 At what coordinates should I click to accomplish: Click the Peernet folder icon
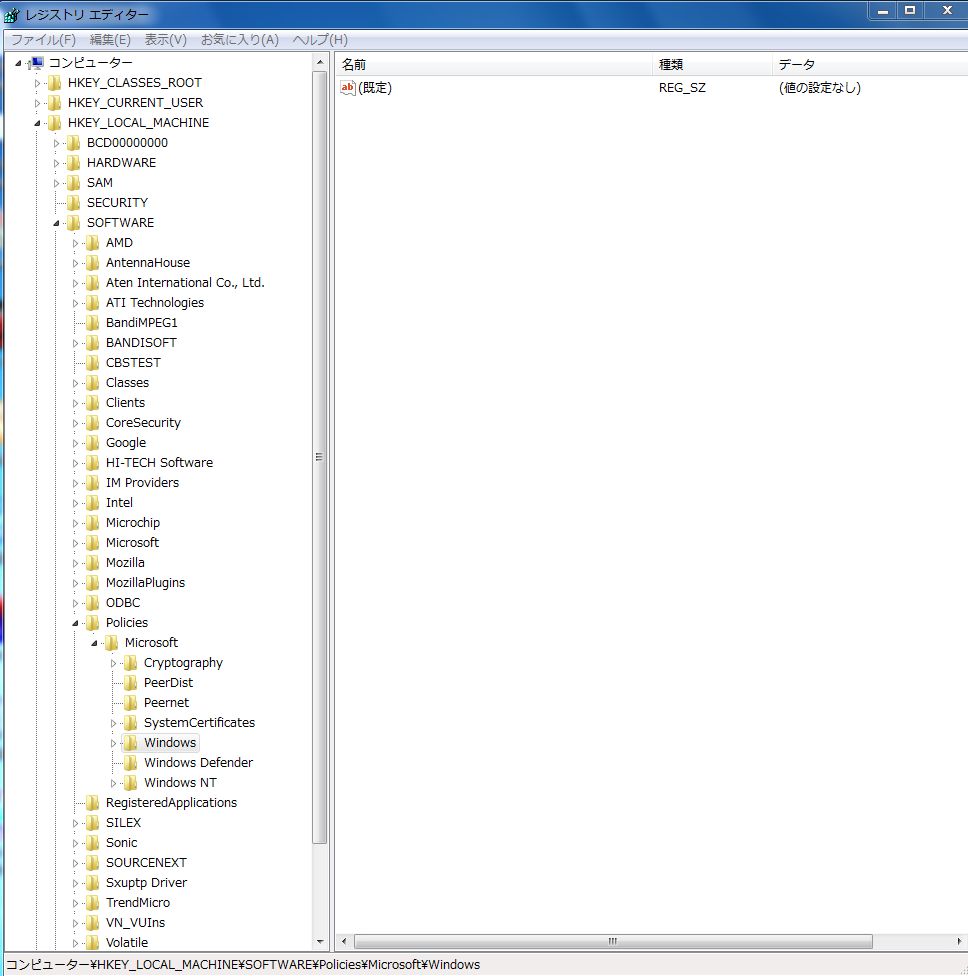(x=131, y=702)
